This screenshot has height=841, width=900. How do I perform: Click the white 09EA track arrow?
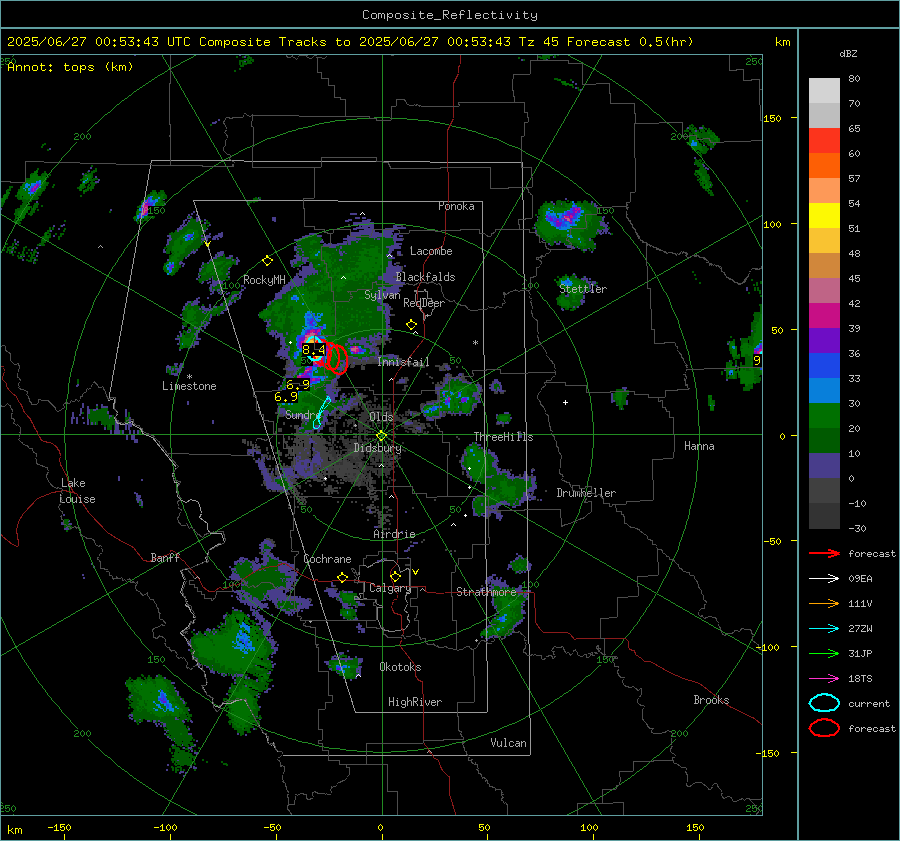pos(824,579)
